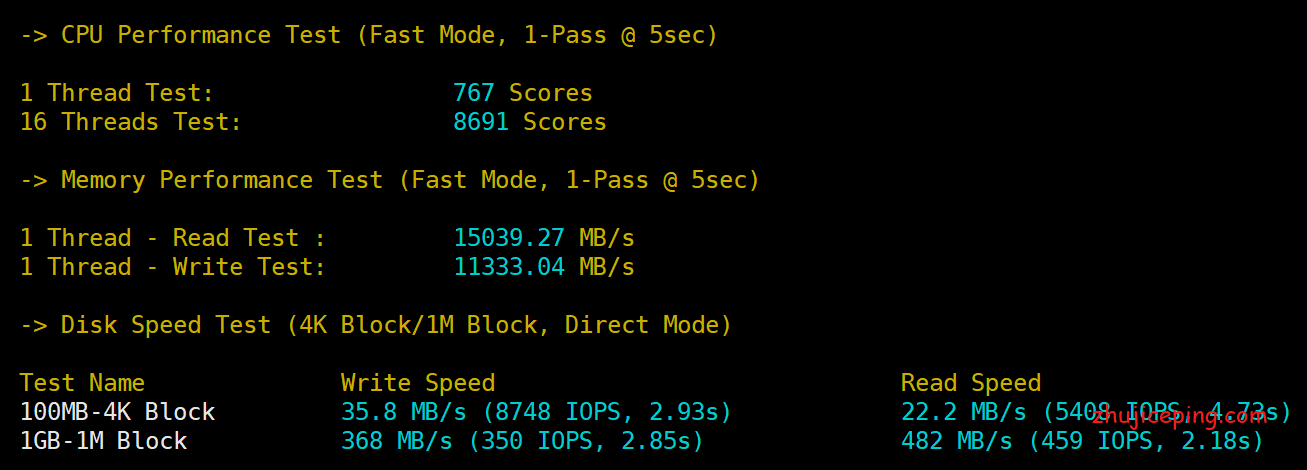This screenshot has width=1307, height=470.
Task: Select the 100MB-4K Block row label
Action: pyautogui.click(x=117, y=412)
